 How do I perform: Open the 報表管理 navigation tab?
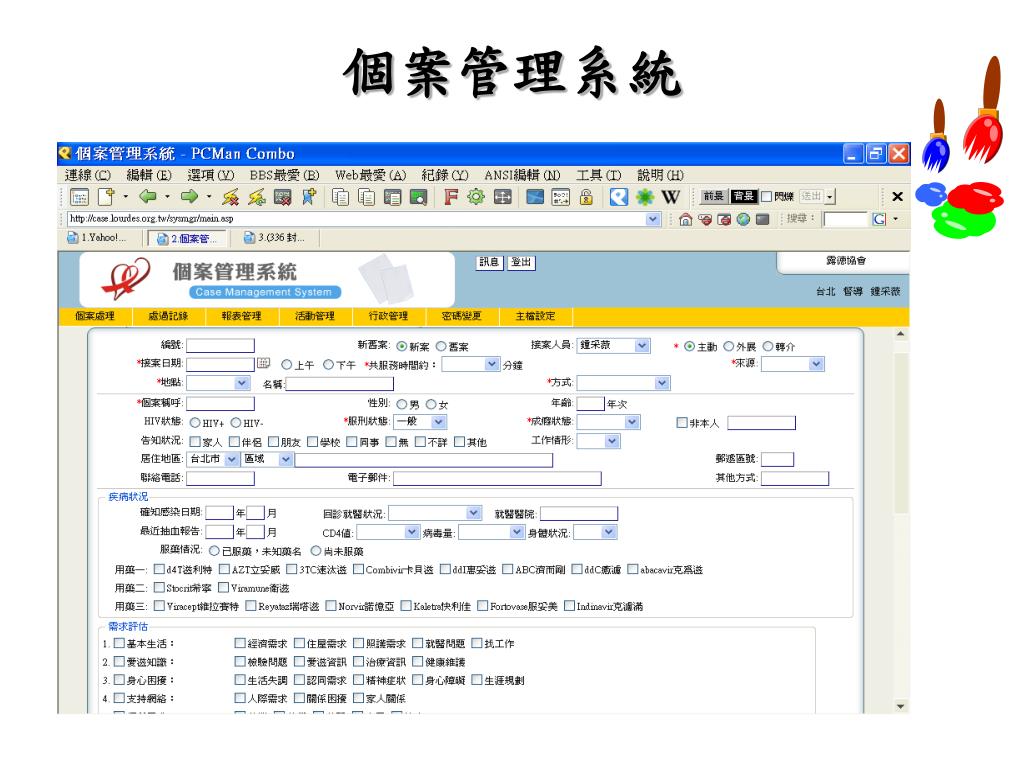coord(242,316)
